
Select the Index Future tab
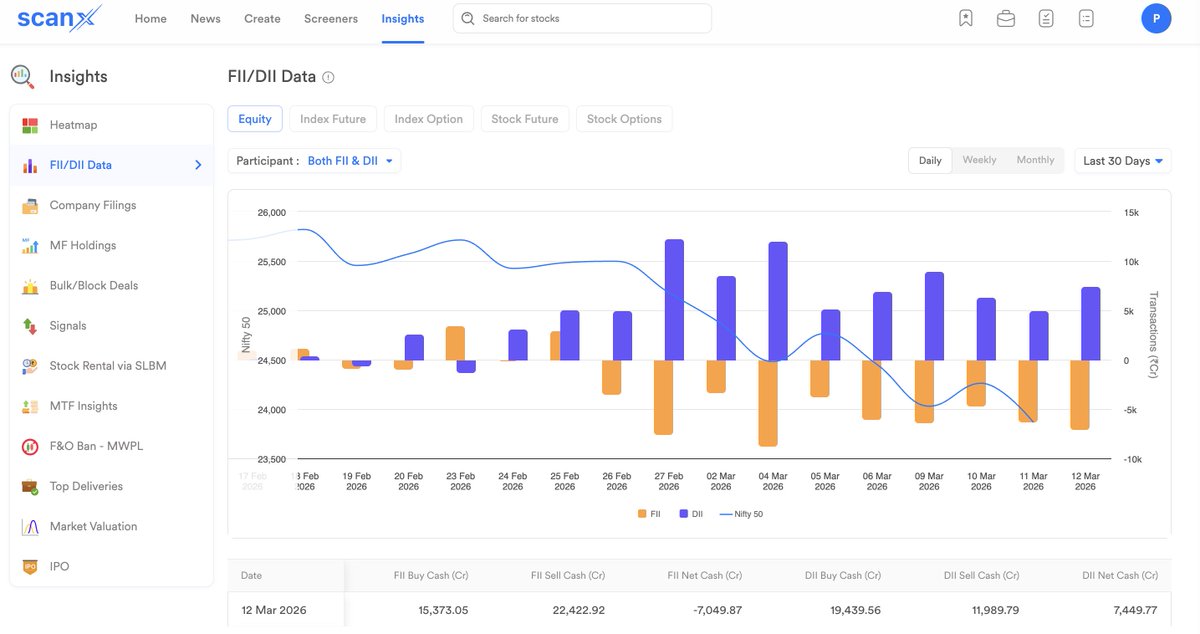click(x=334, y=119)
